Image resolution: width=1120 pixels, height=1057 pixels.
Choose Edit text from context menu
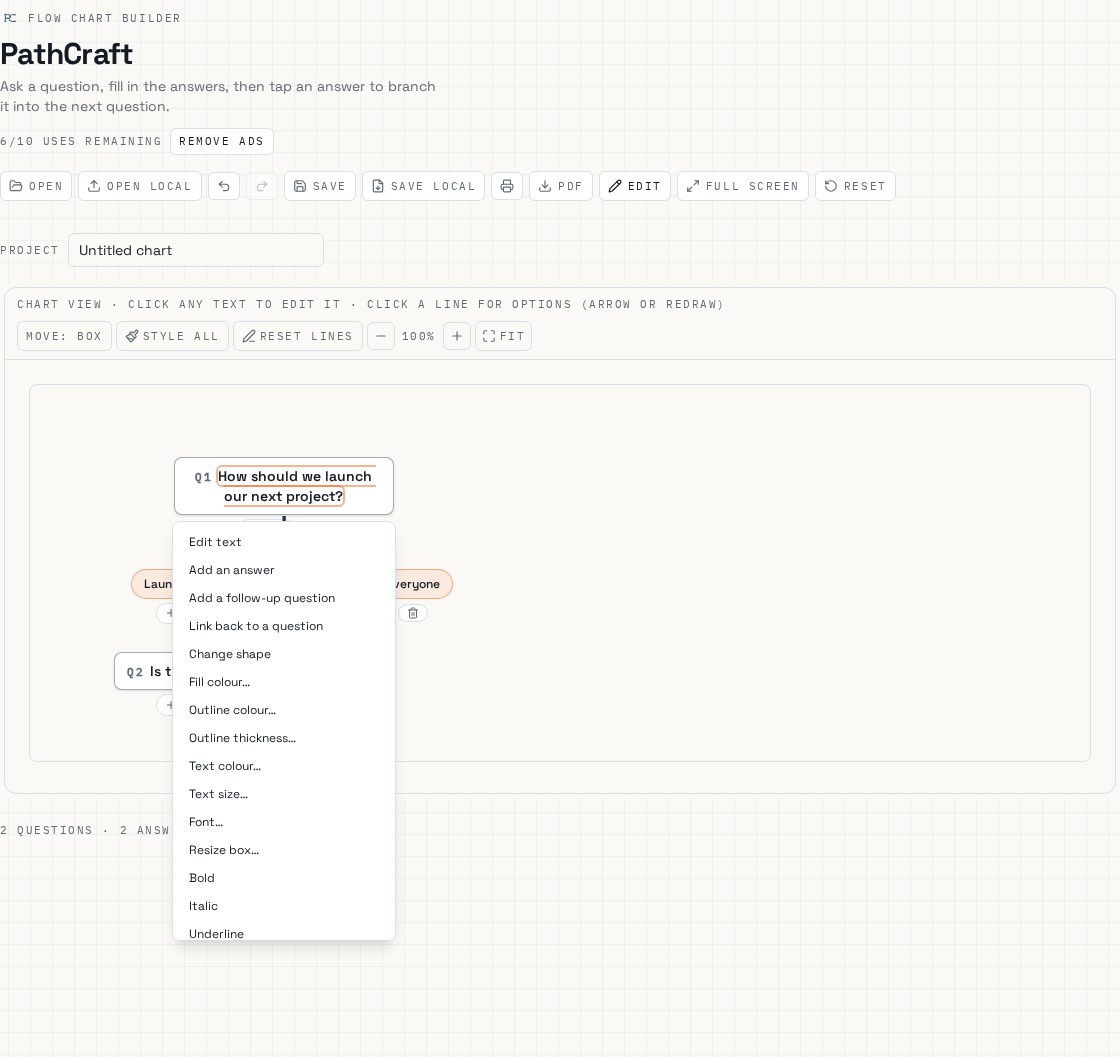(284, 542)
